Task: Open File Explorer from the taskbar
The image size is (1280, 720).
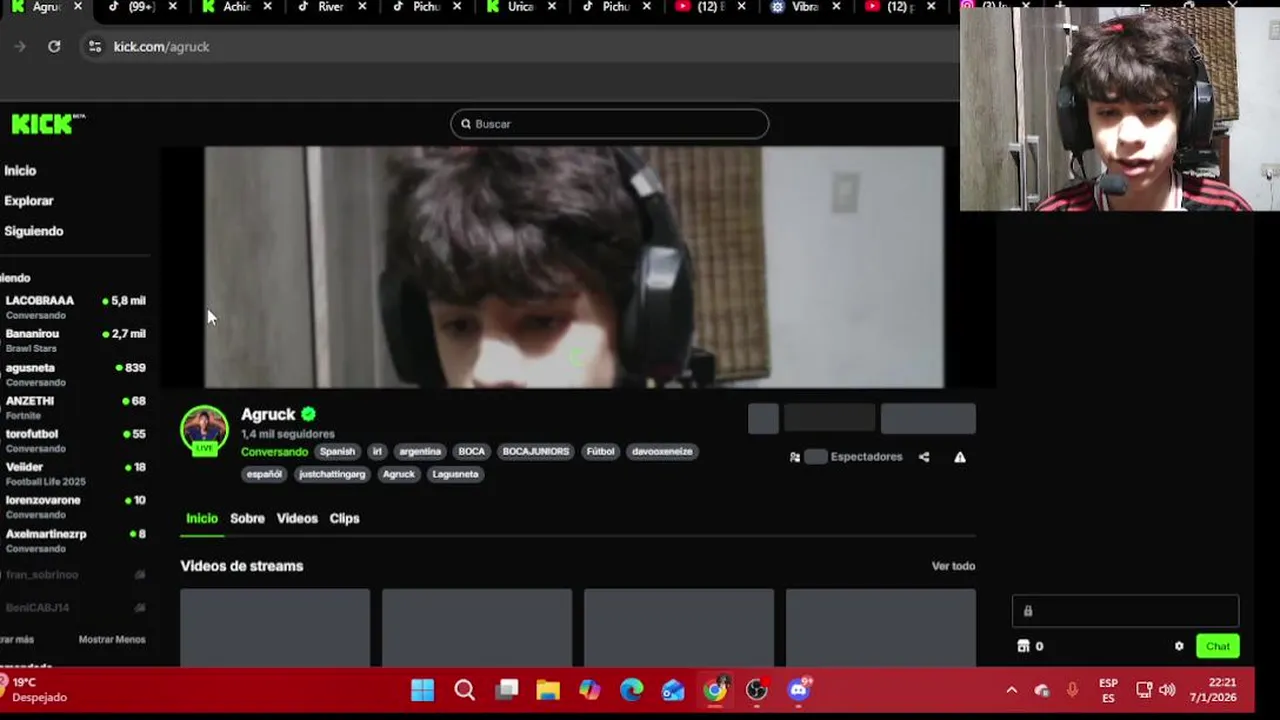Action: coord(548,690)
